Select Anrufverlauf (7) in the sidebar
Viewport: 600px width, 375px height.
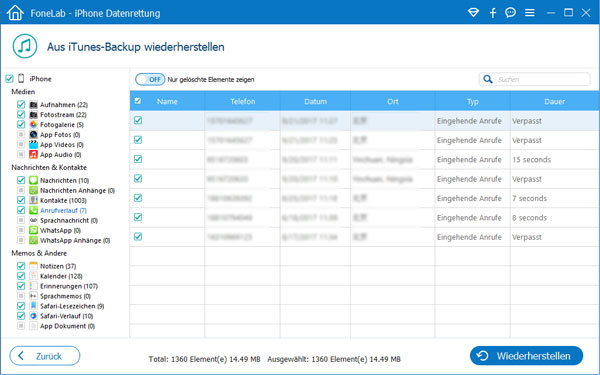pos(63,210)
